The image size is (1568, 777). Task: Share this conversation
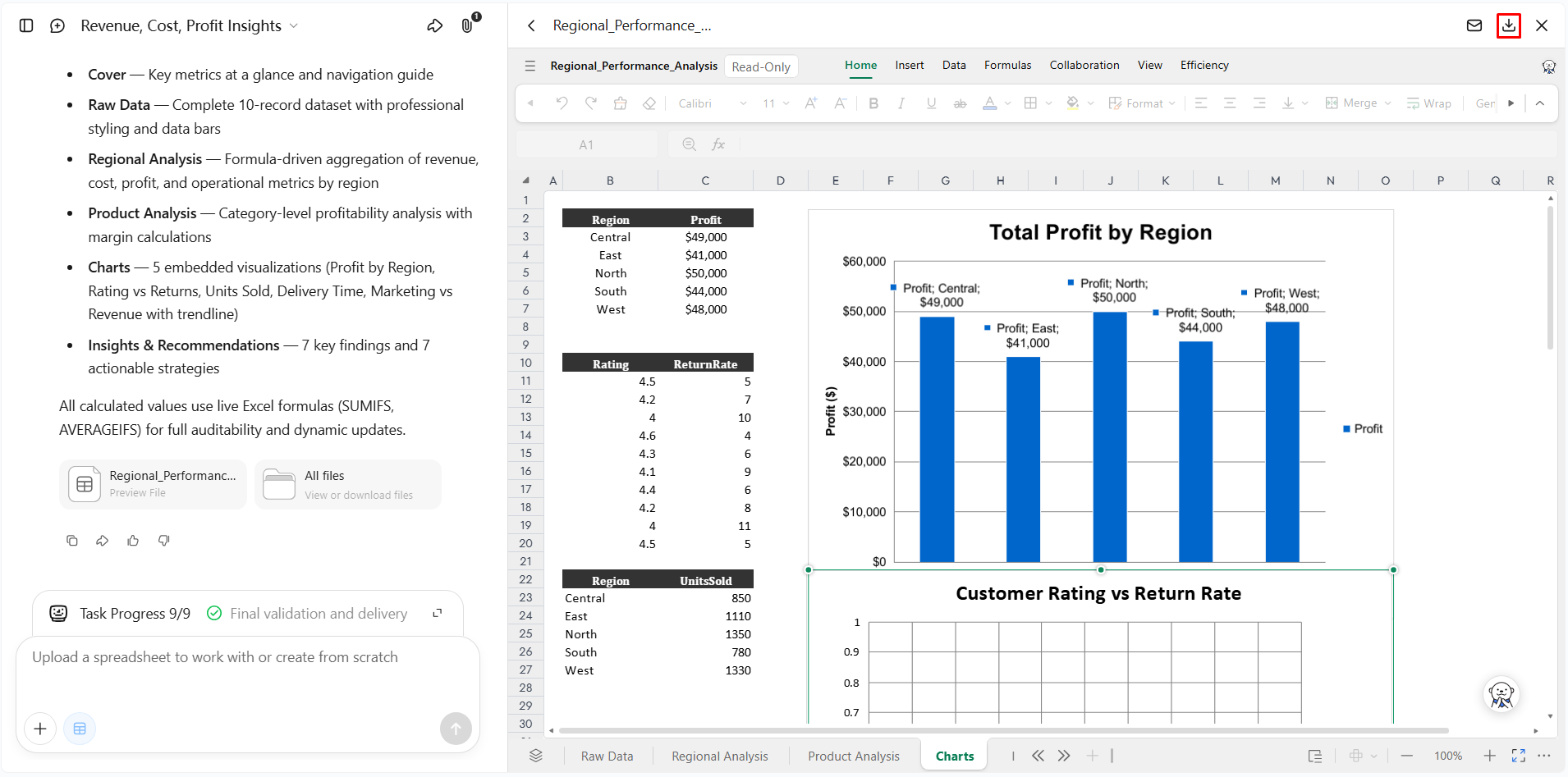pos(435,25)
